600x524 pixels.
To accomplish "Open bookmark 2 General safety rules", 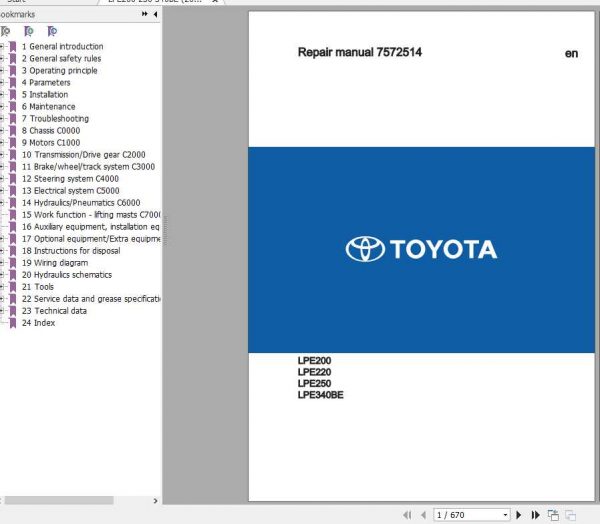I will tap(61, 59).
